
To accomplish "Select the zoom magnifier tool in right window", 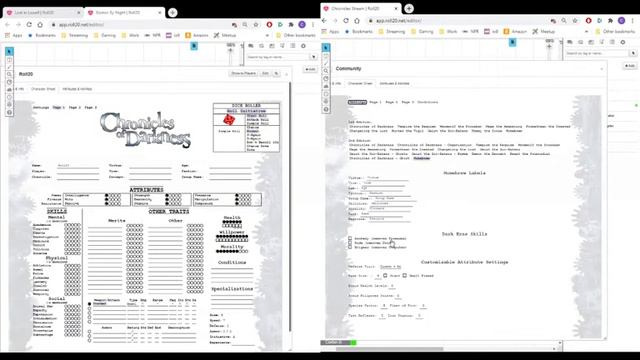I will [326, 71].
